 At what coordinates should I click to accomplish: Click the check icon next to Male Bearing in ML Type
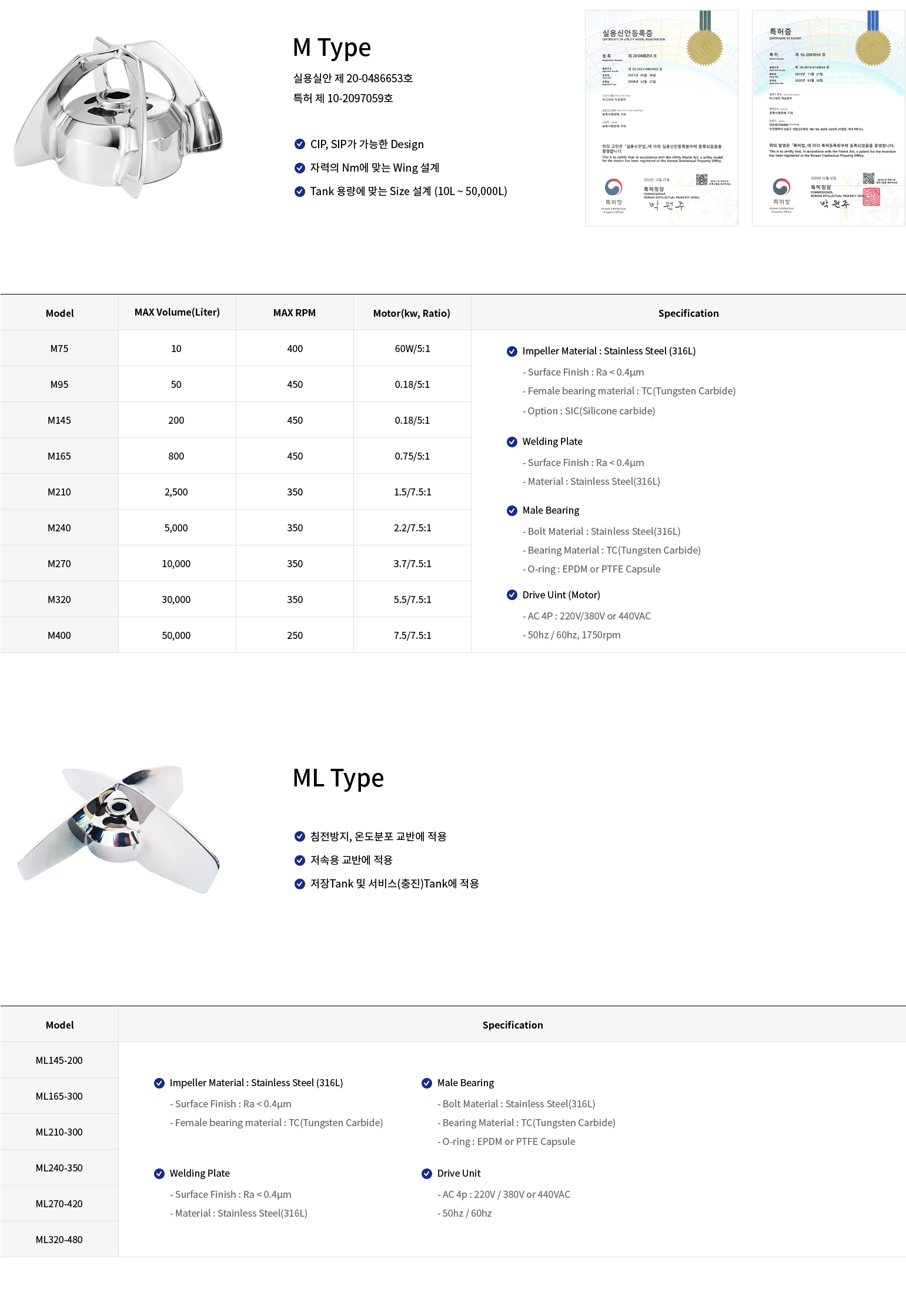[x=427, y=1083]
